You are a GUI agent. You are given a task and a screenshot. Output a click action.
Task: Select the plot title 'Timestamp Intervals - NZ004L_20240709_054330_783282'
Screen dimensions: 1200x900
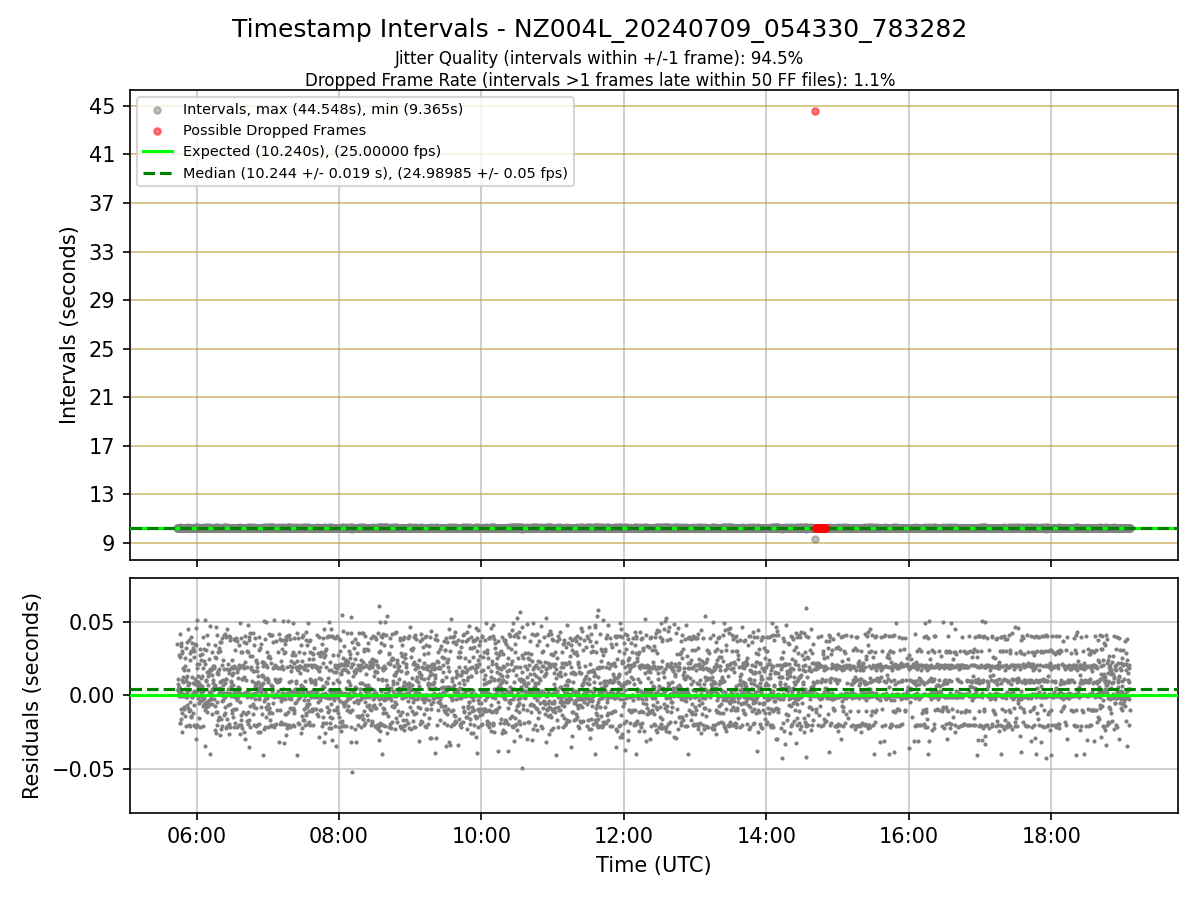pyautogui.click(x=599, y=29)
